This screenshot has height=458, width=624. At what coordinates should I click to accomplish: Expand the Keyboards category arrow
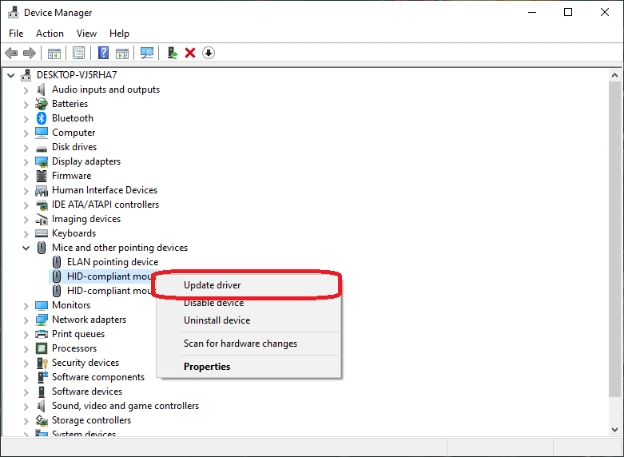pyautogui.click(x=26, y=233)
